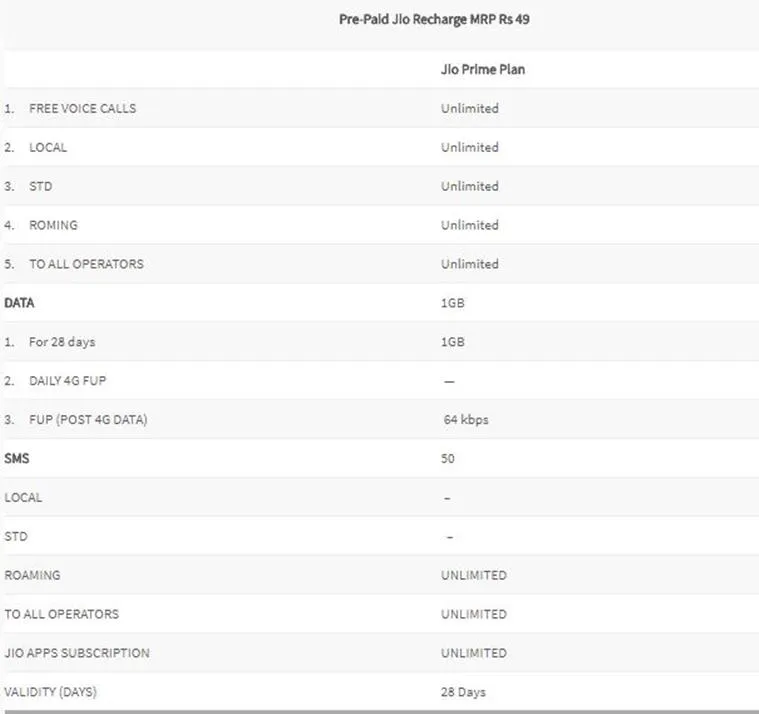This screenshot has width=759, height=714.
Task: Select the 'ROMING' row label
Action: click(53, 225)
